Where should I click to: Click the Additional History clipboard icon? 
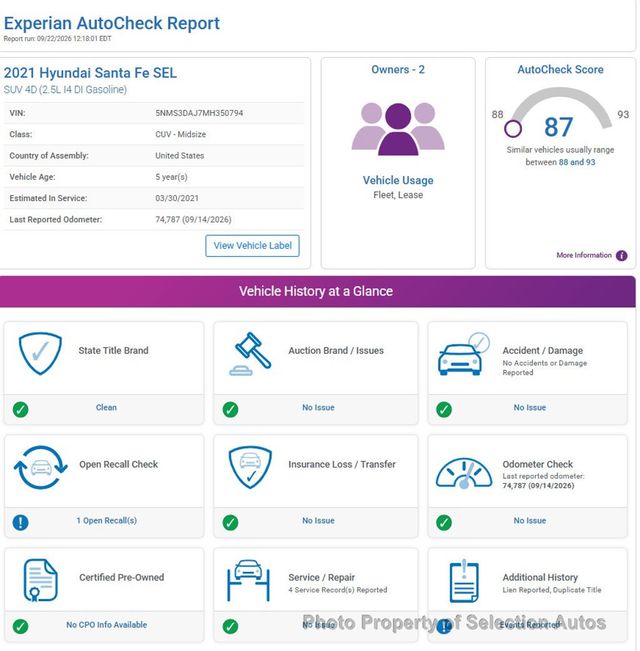coord(464,580)
